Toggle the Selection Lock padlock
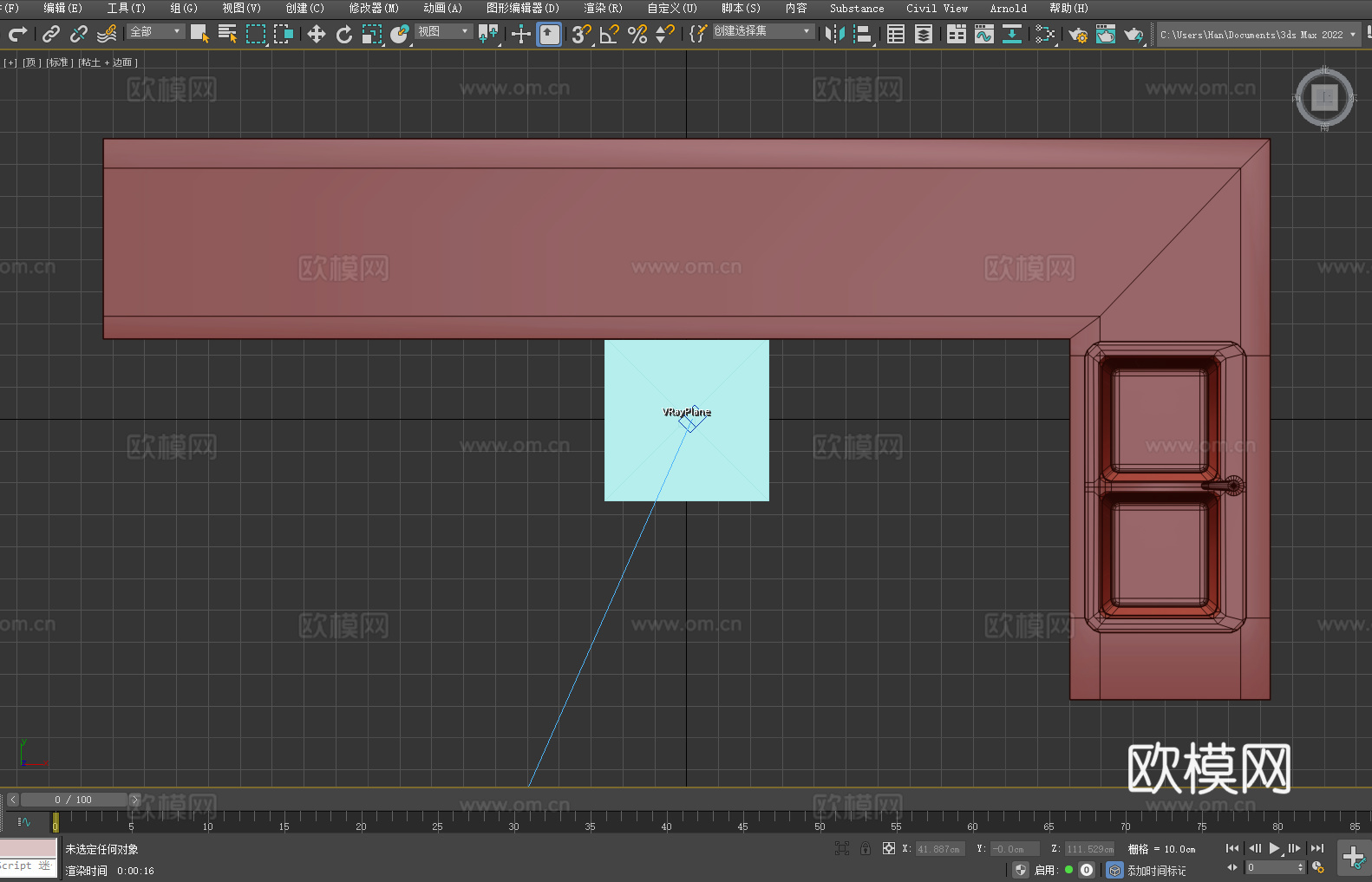Screen dimensions: 1372x882 [866, 848]
